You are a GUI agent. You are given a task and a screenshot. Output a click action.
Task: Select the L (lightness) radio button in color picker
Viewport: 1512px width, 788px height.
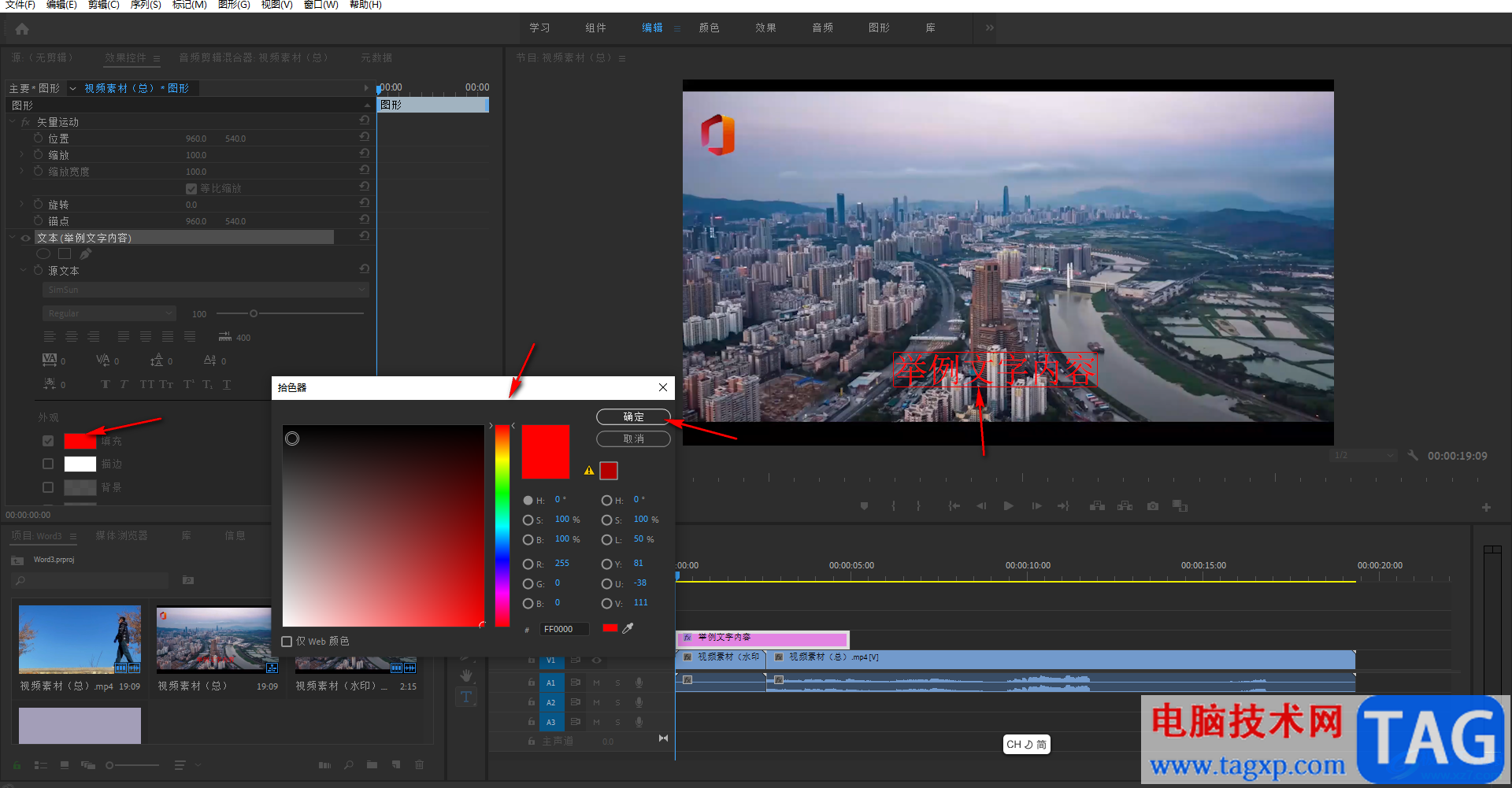pos(606,539)
